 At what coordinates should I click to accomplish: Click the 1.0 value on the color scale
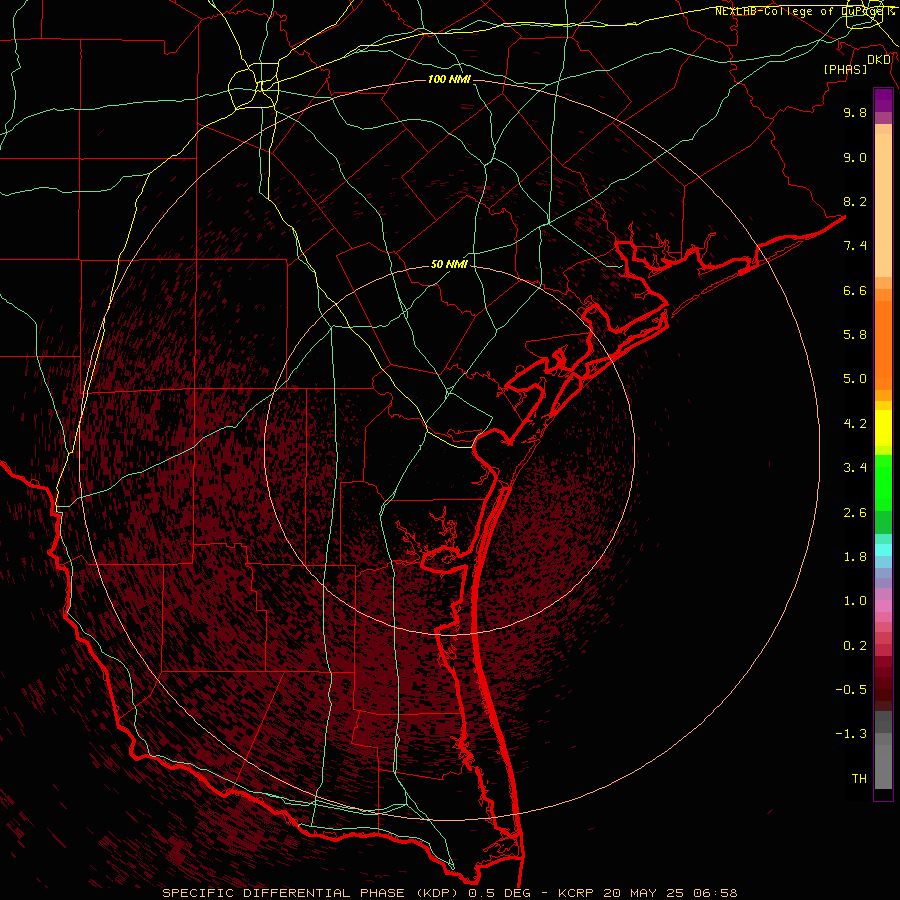click(855, 601)
